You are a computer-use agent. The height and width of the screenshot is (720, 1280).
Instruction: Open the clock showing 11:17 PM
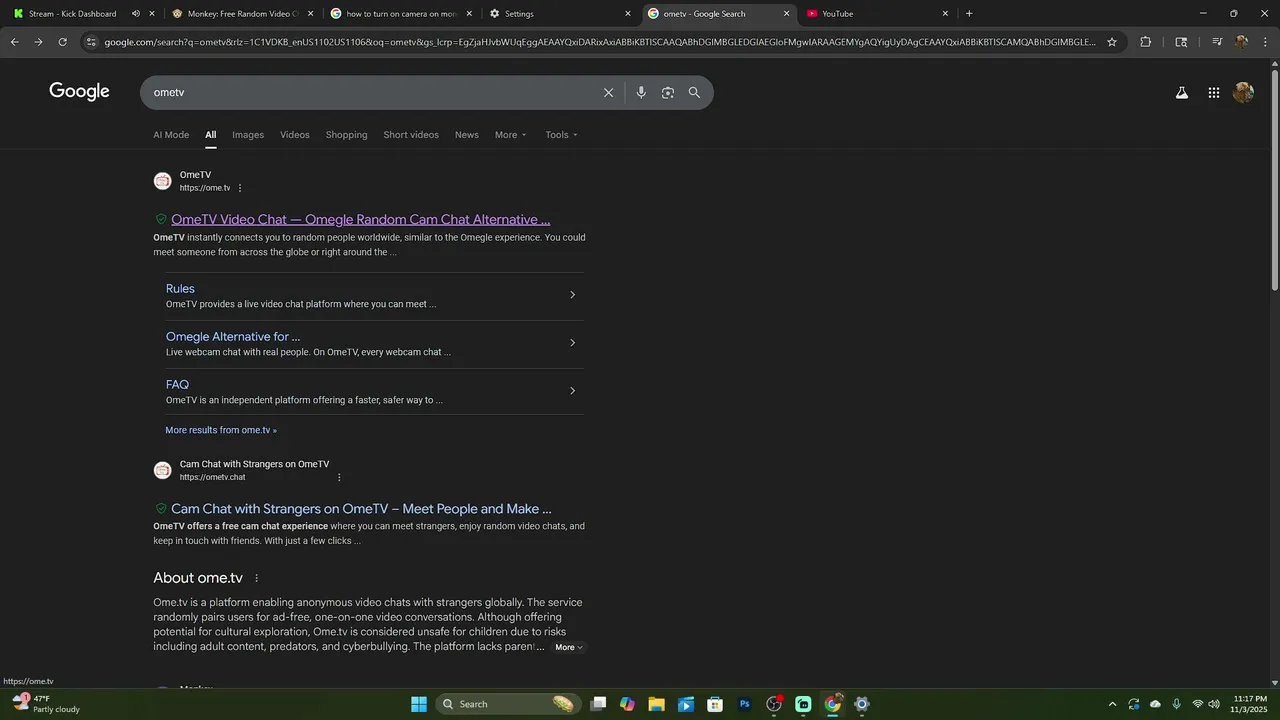(x=1250, y=704)
